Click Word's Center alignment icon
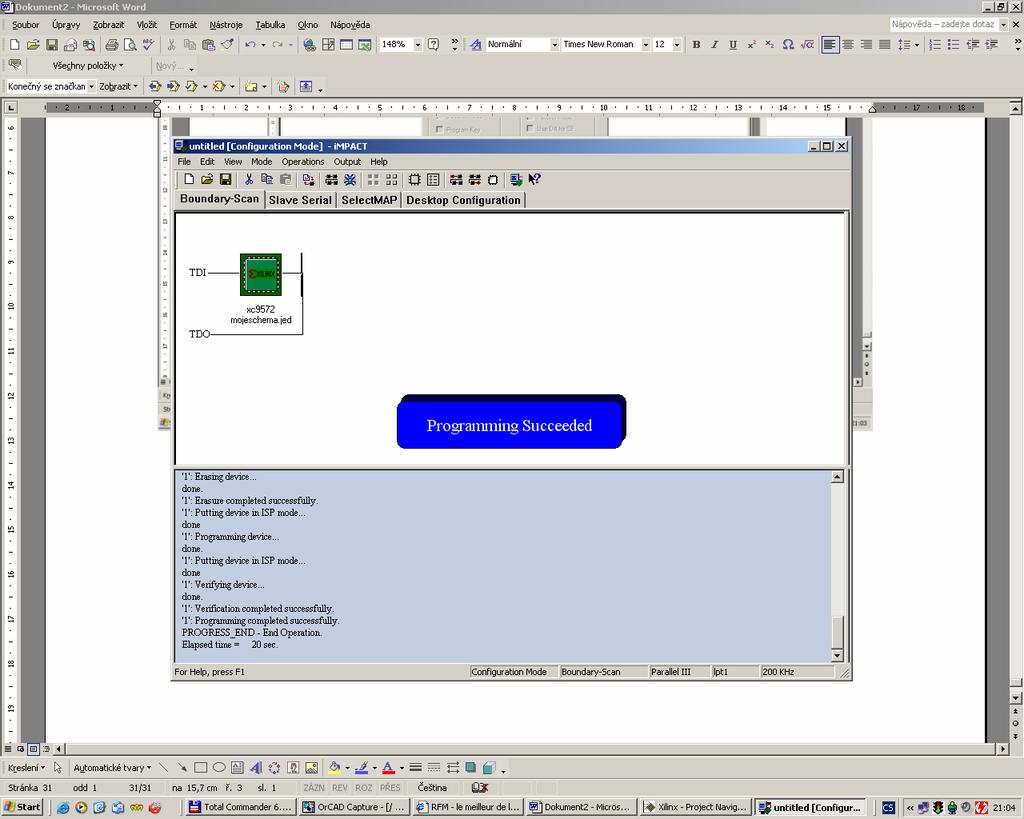Image resolution: width=1024 pixels, height=819 pixels. [848, 44]
